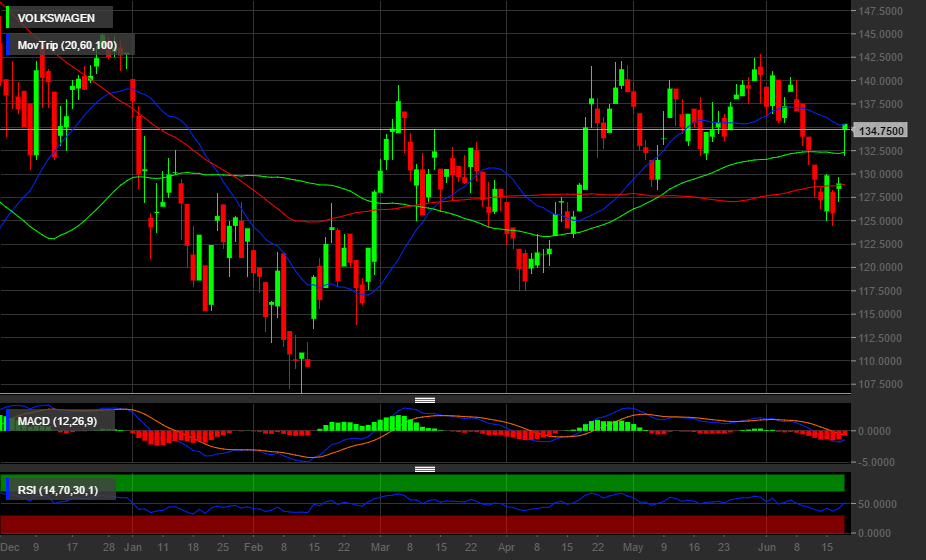Viewport: 926px width, 560px height.
Task: Click the 145.0000 price axis label
Action: click(x=881, y=34)
